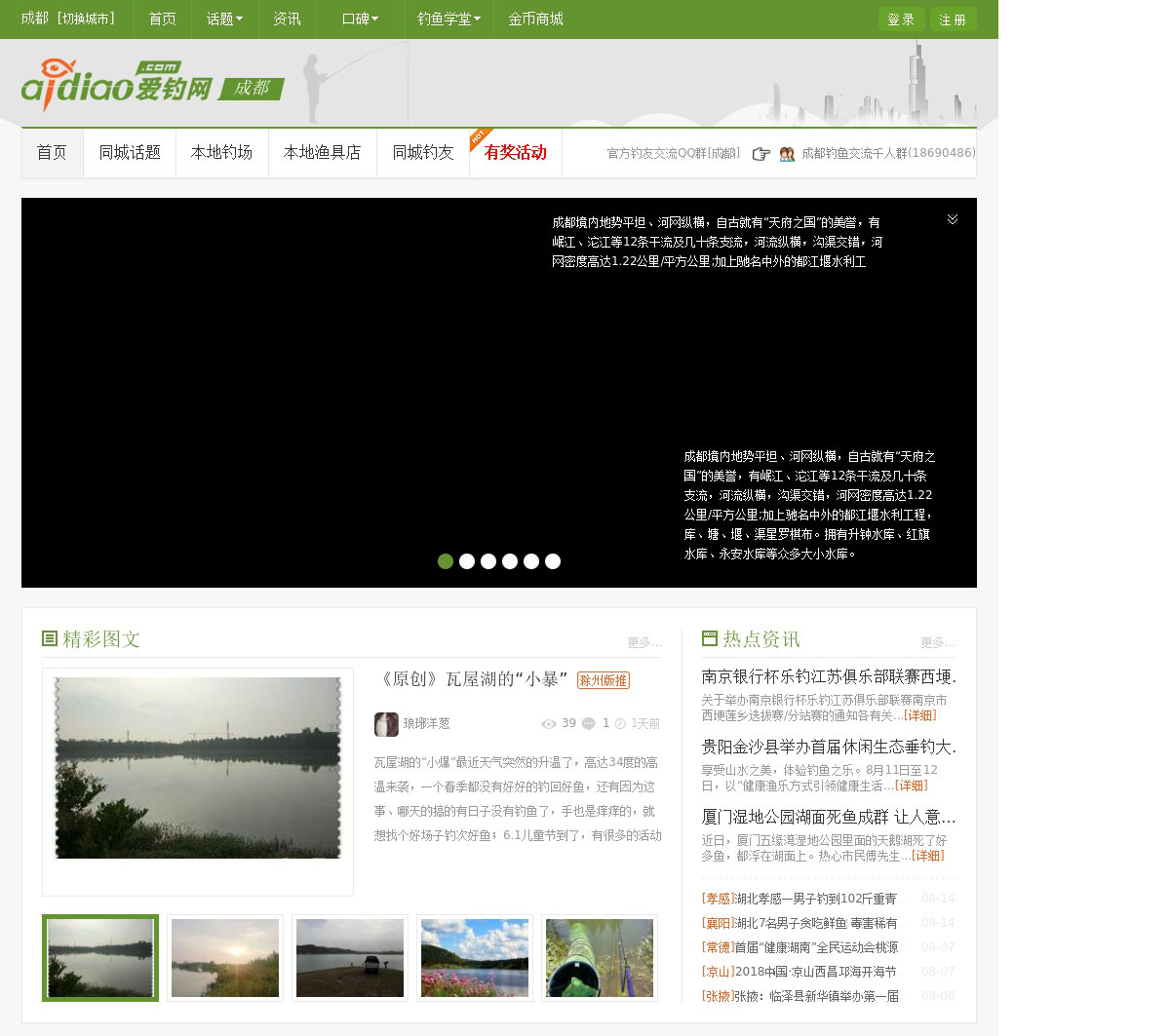Viewport: 1170px width, 1036px height.
Task: Select fifth carousel dot
Action: click(x=531, y=561)
